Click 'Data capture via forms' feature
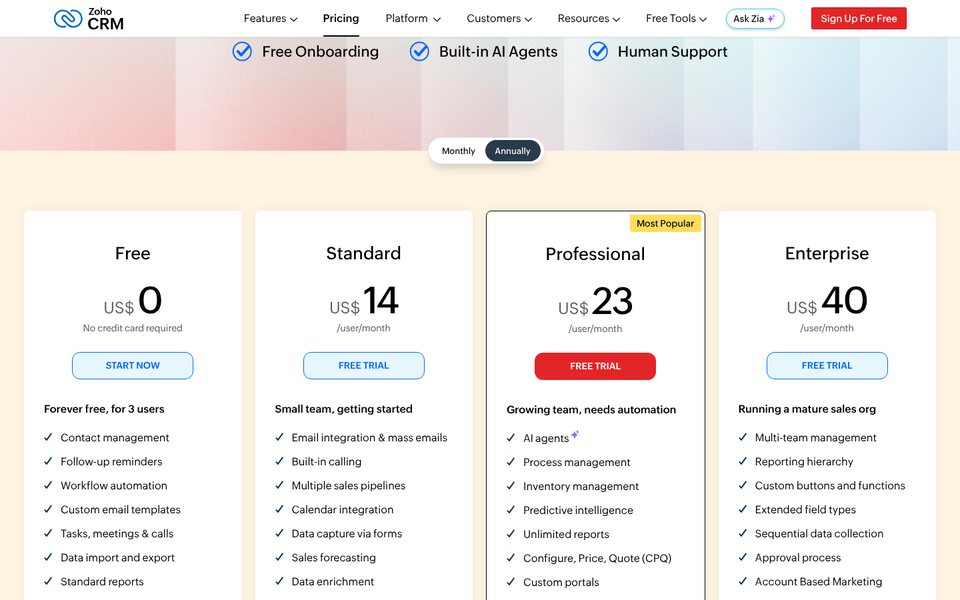This screenshot has width=960, height=600. 347,533
